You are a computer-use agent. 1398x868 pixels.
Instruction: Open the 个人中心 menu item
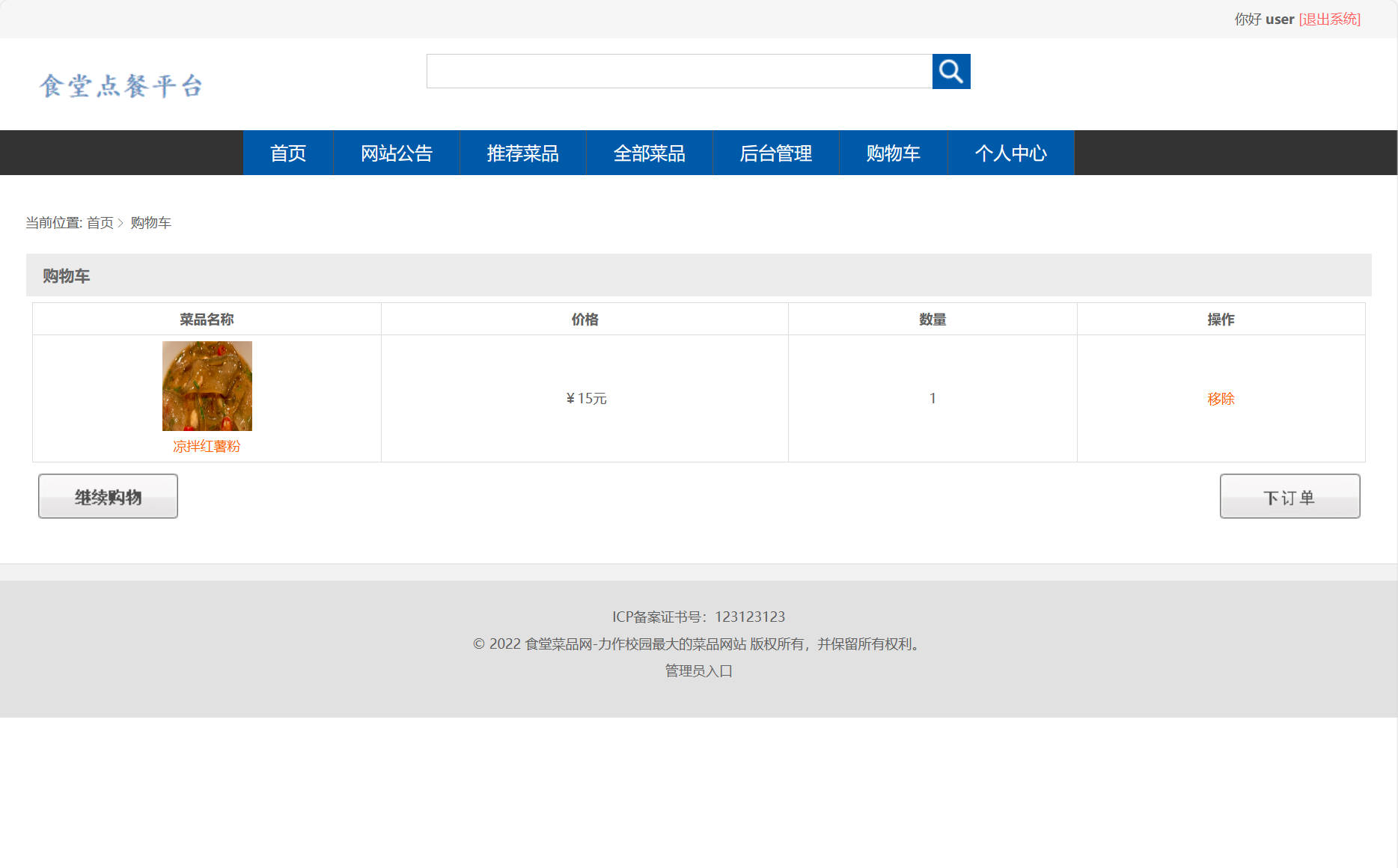(1011, 153)
